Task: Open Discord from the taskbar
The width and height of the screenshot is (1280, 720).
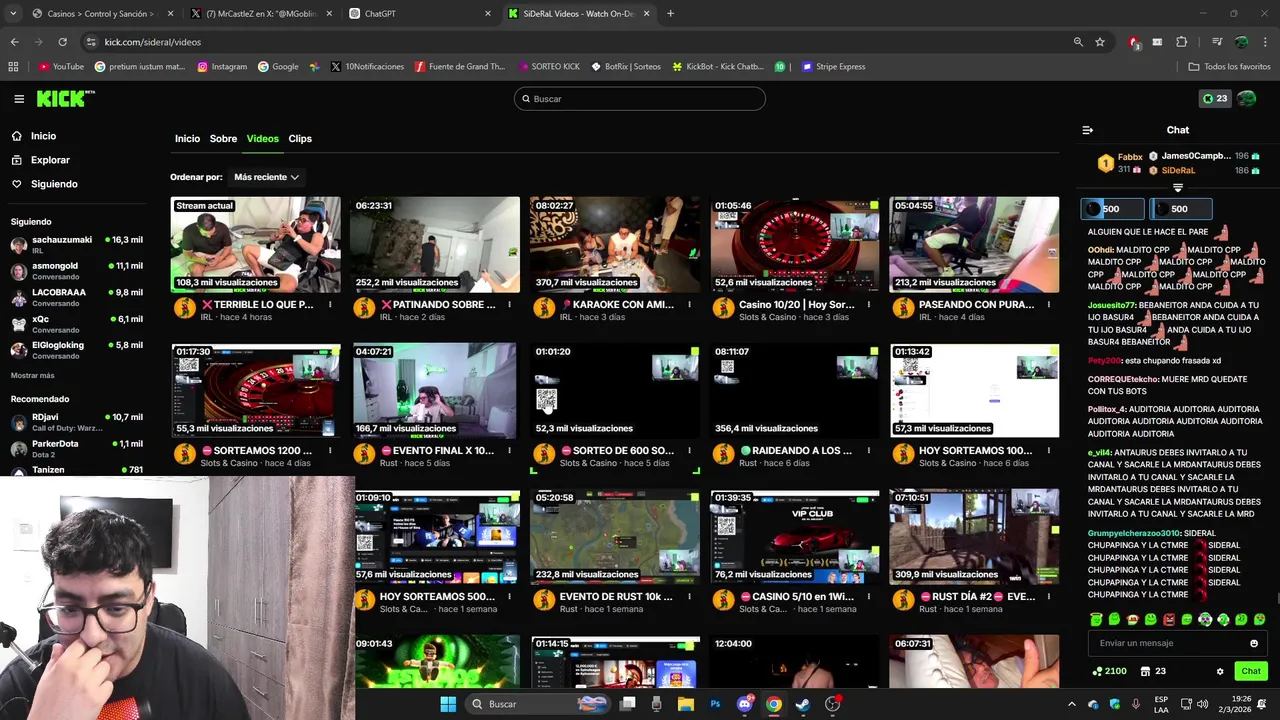Action: [744, 704]
